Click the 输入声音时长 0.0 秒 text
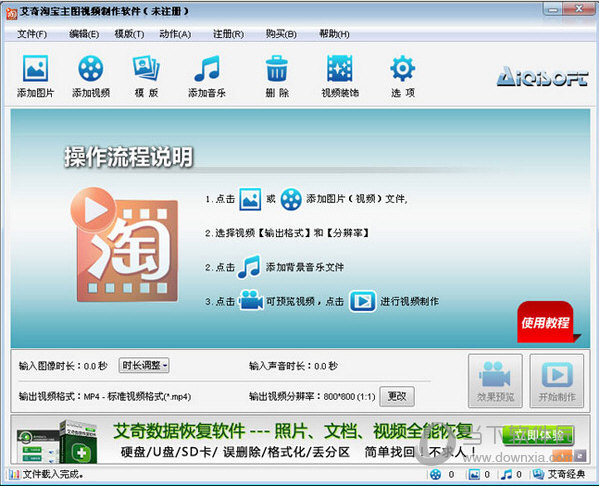The width and height of the screenshot is (599, 487). 293,366
